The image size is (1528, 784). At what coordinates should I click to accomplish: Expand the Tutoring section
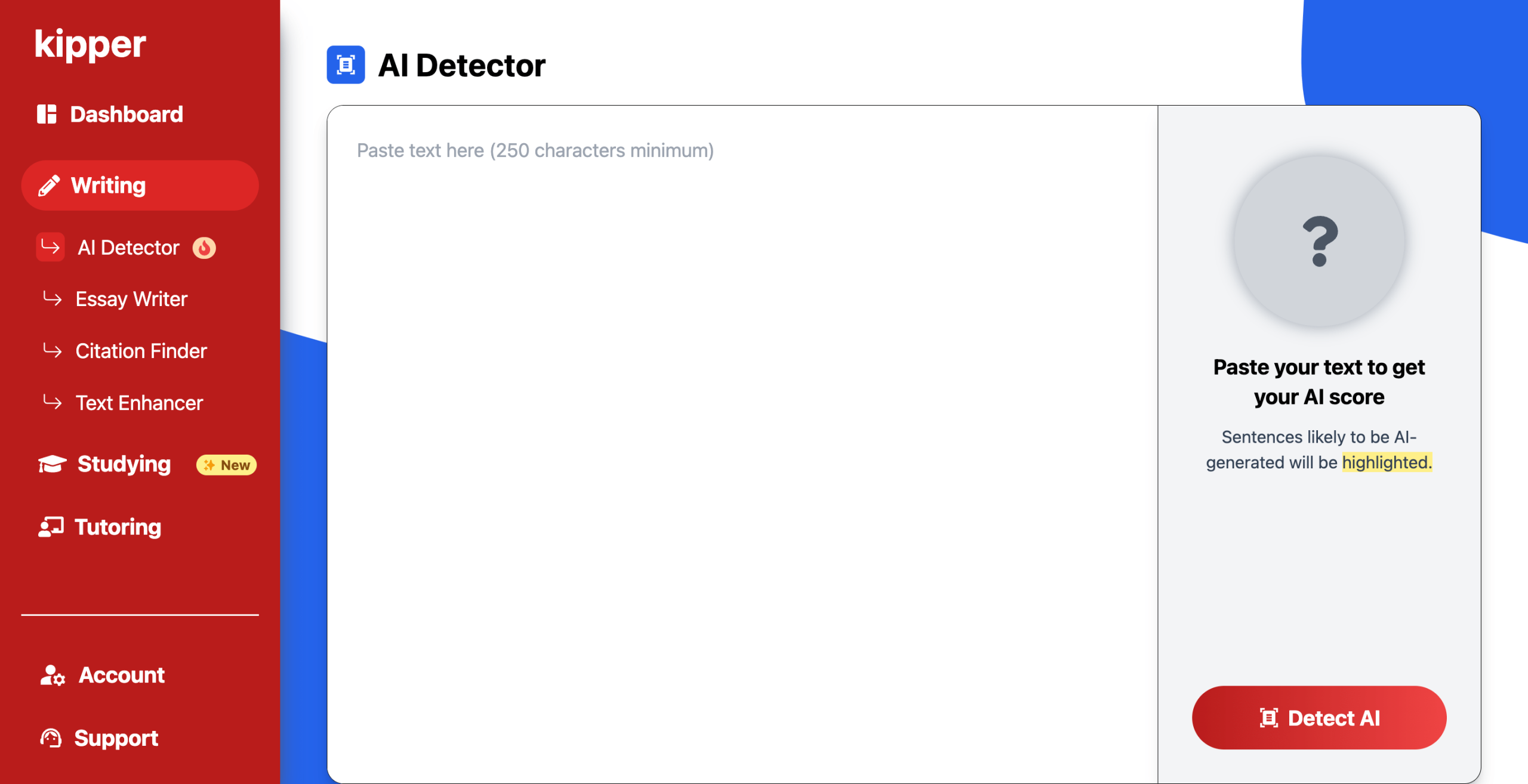(x=118, y=527)
